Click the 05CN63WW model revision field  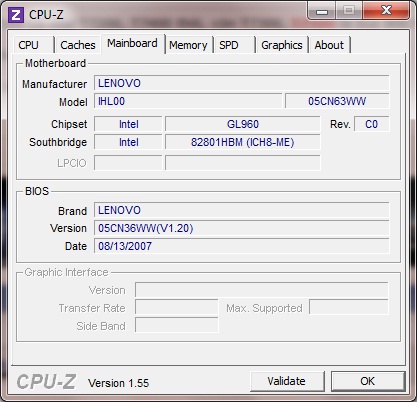337,101
